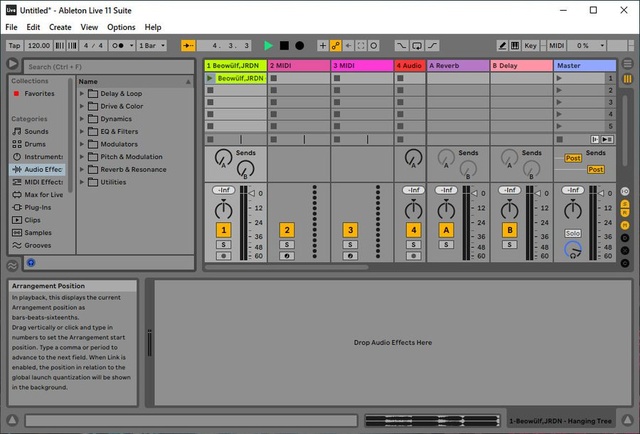Screen dimensions: 640x434
Task: Click the Tap tempo button
Action: click(x=14, y=46)
